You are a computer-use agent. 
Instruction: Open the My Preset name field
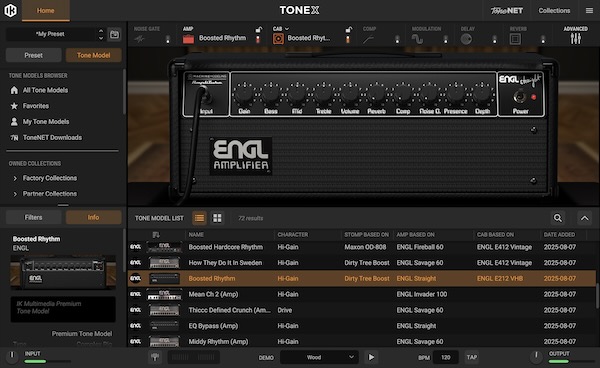[51, 34]
